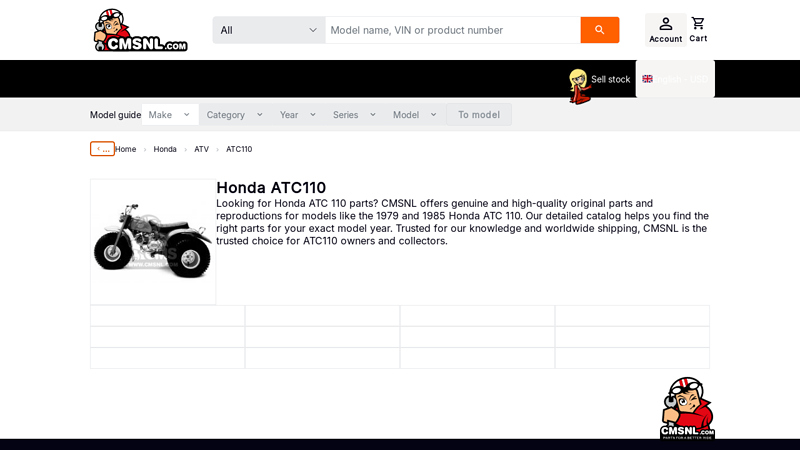Click the To model button
The height and width of the screenshot is (450, 800).
(x=479, y=115)
